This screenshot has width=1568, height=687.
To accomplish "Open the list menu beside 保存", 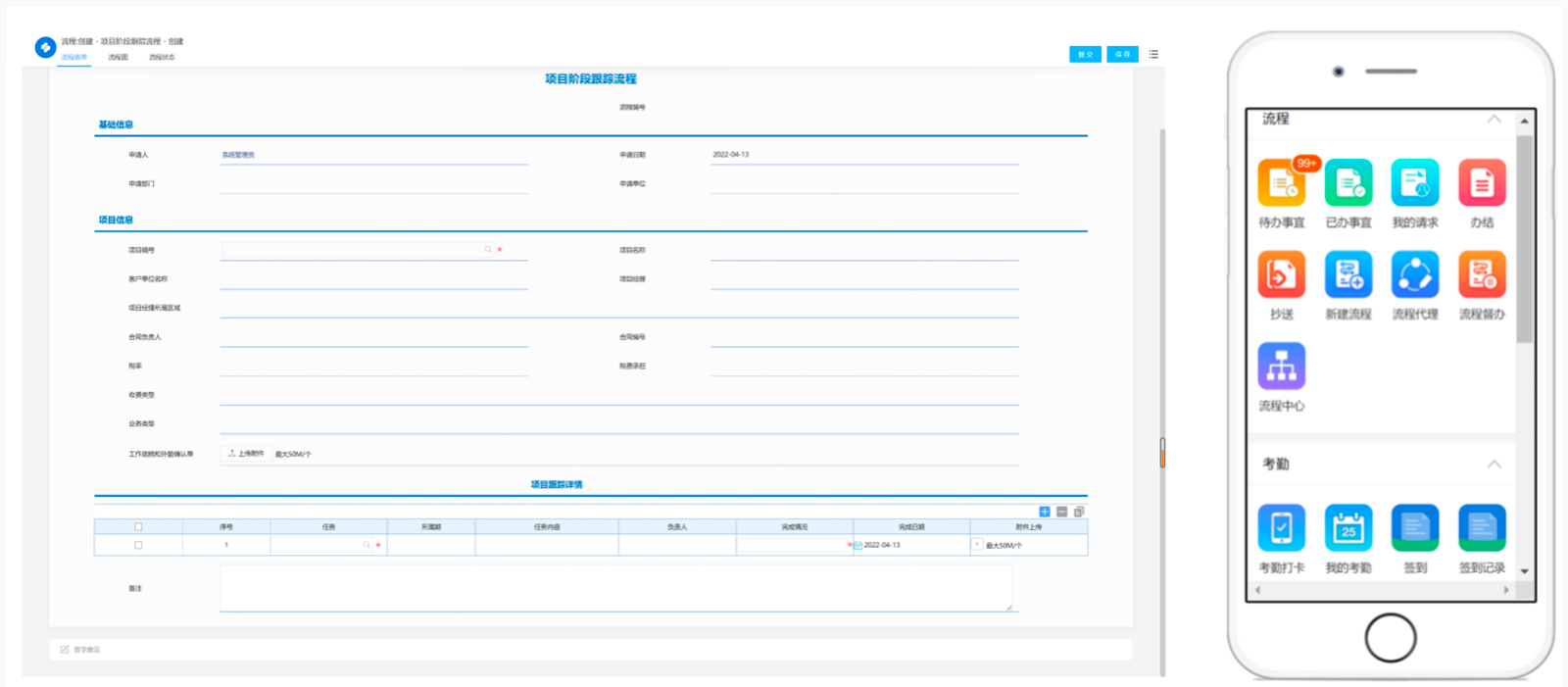I will coord(1153,55).
